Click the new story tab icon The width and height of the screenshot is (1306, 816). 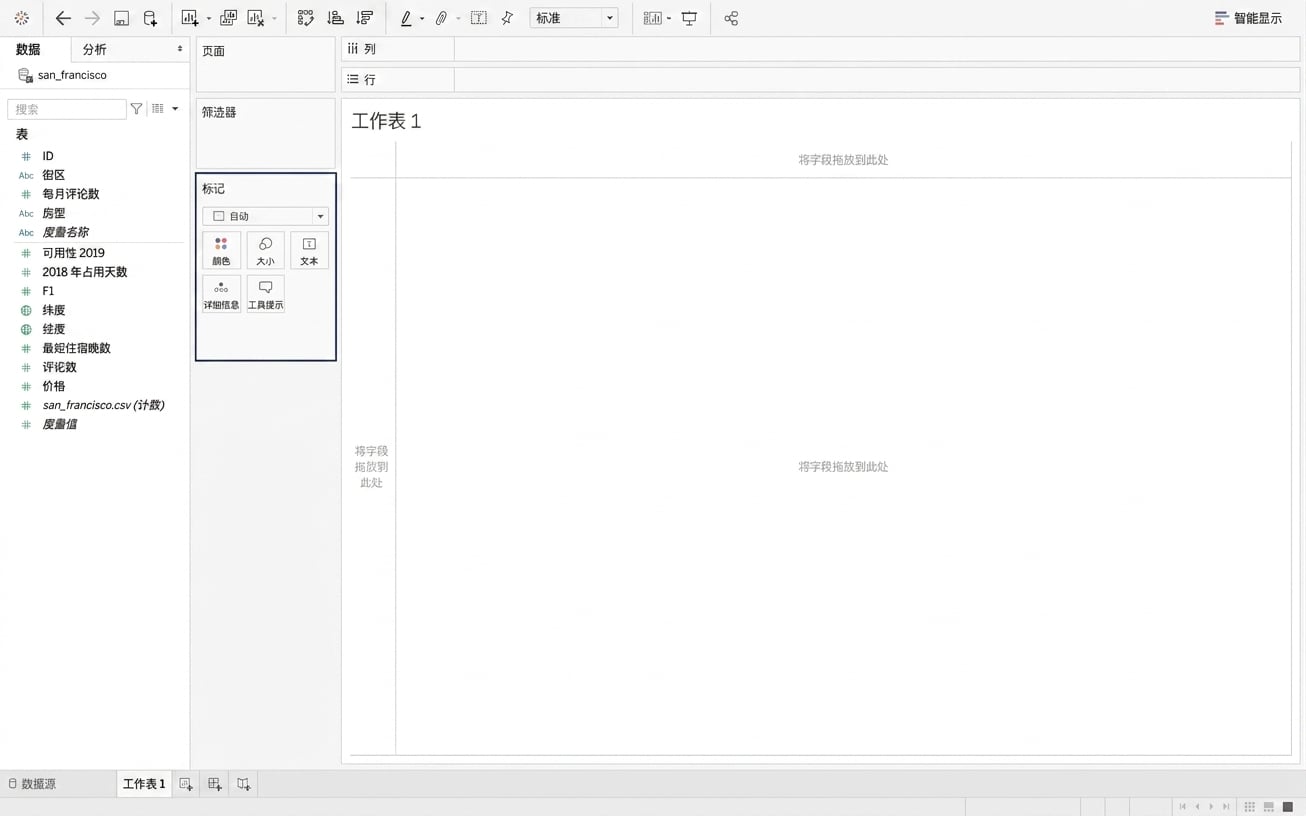tap(244, 784)
